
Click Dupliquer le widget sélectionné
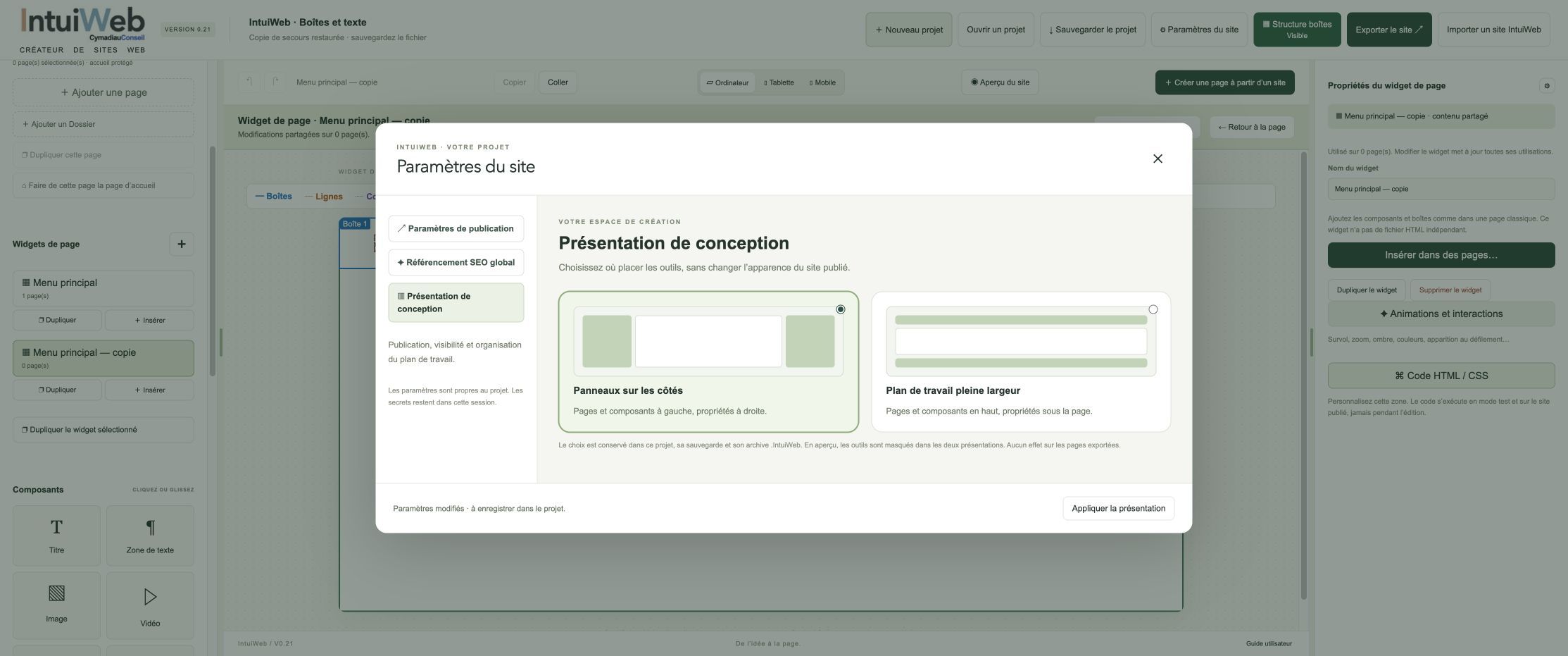[104, 430]
